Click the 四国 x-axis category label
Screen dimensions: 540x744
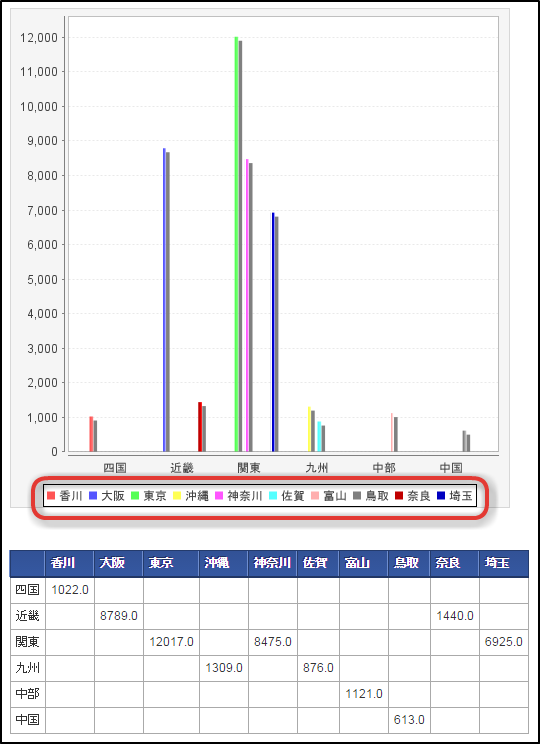pos(115,468)
